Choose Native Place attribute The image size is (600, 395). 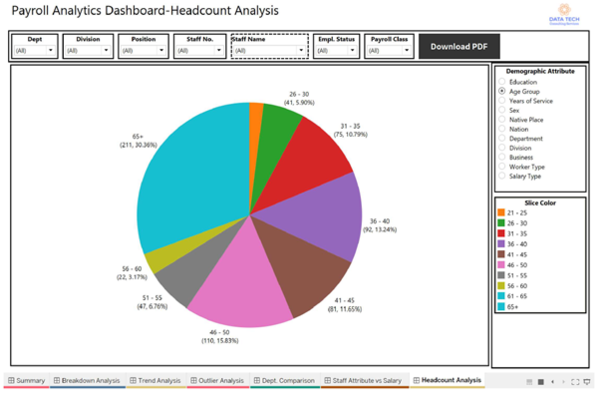click(x=502, y=119)
